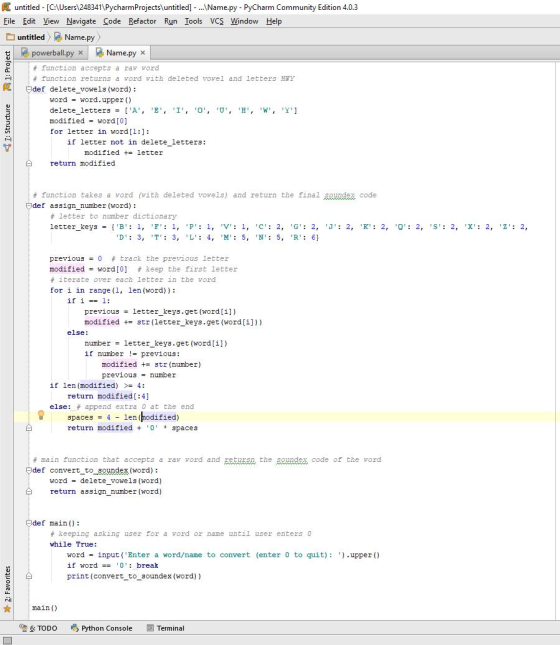Open the Python Console panel
This screenshot has width=560, height=645.
[102, 628]
